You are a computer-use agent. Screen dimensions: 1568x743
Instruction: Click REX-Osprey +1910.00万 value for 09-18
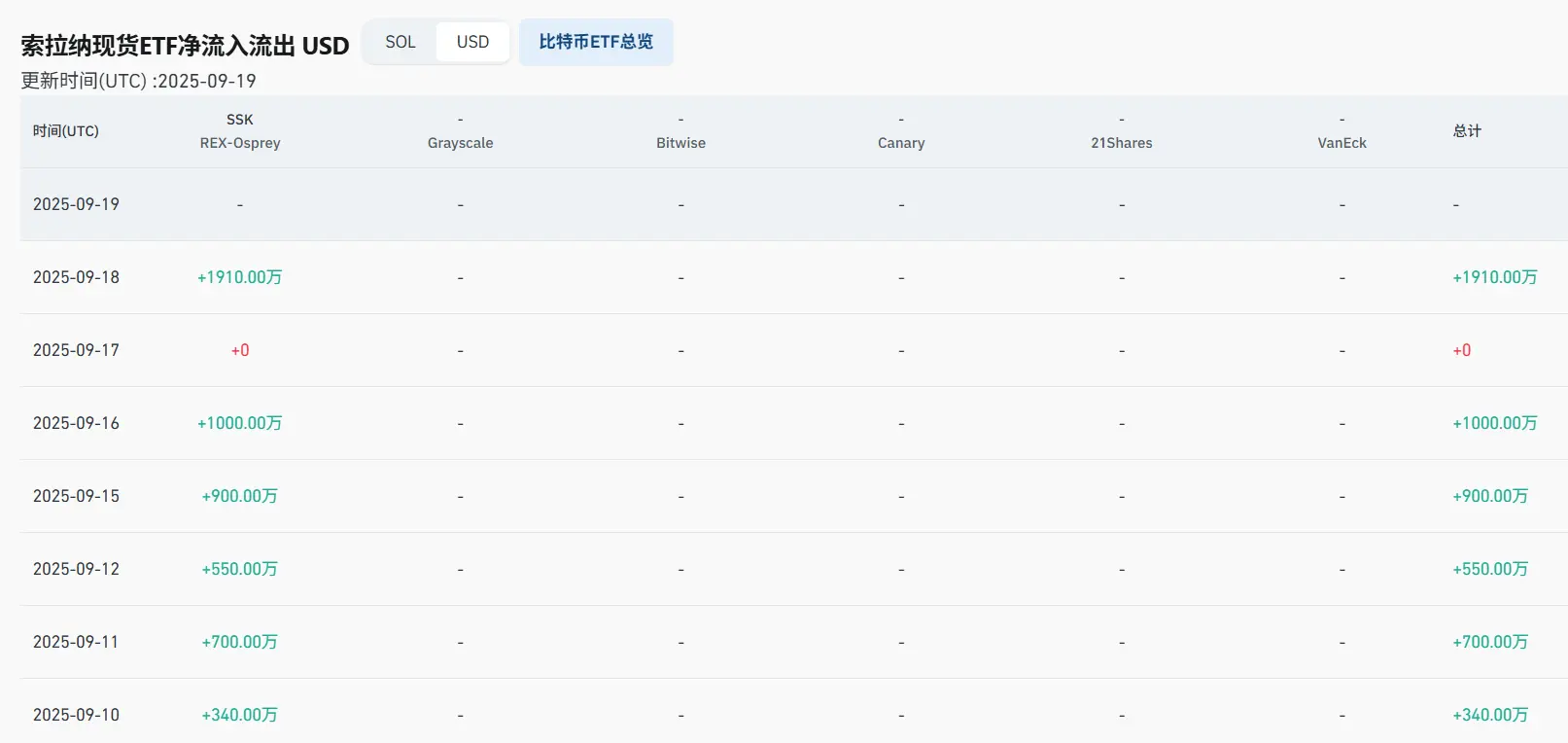240,277
